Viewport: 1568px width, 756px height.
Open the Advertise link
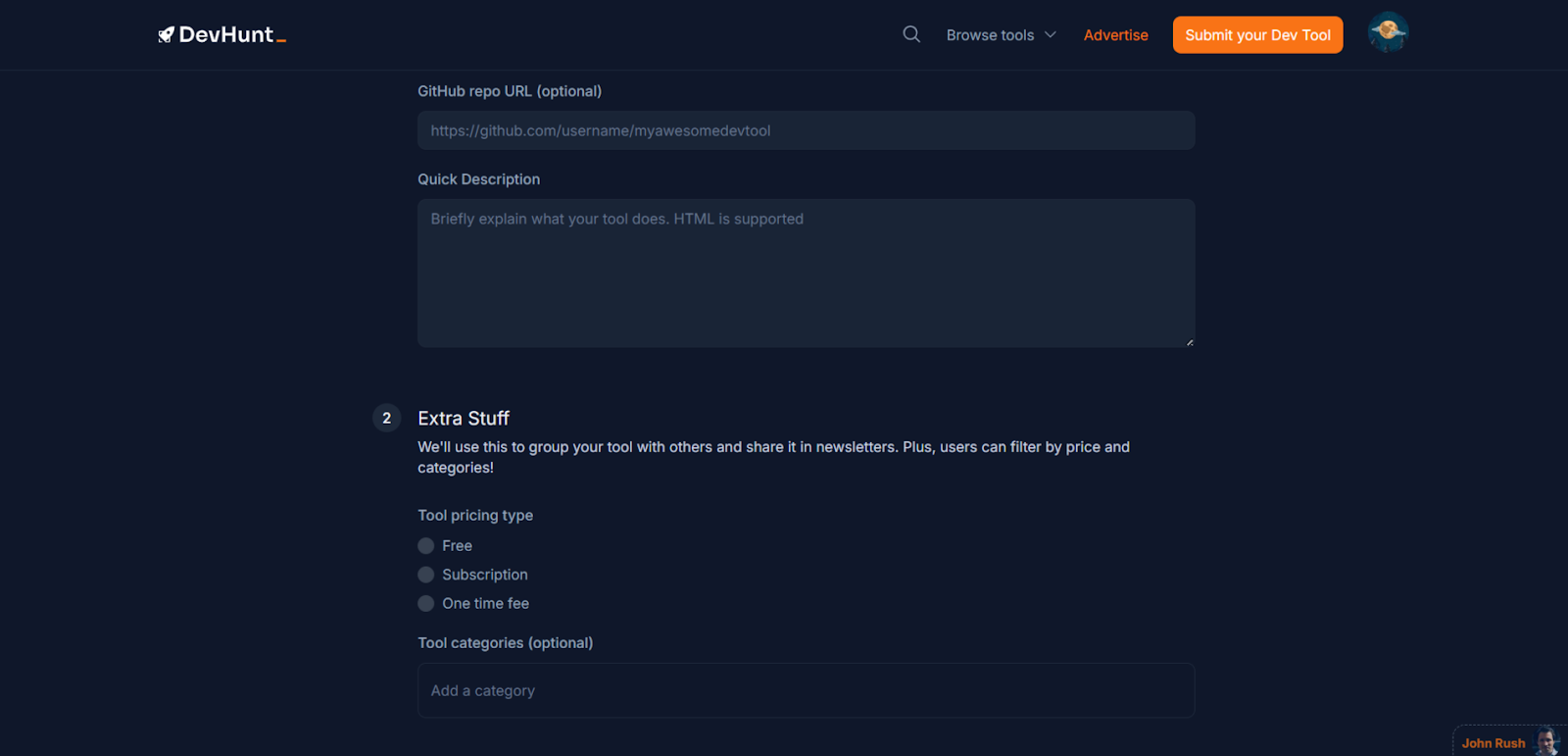[x=1115, y=35]
